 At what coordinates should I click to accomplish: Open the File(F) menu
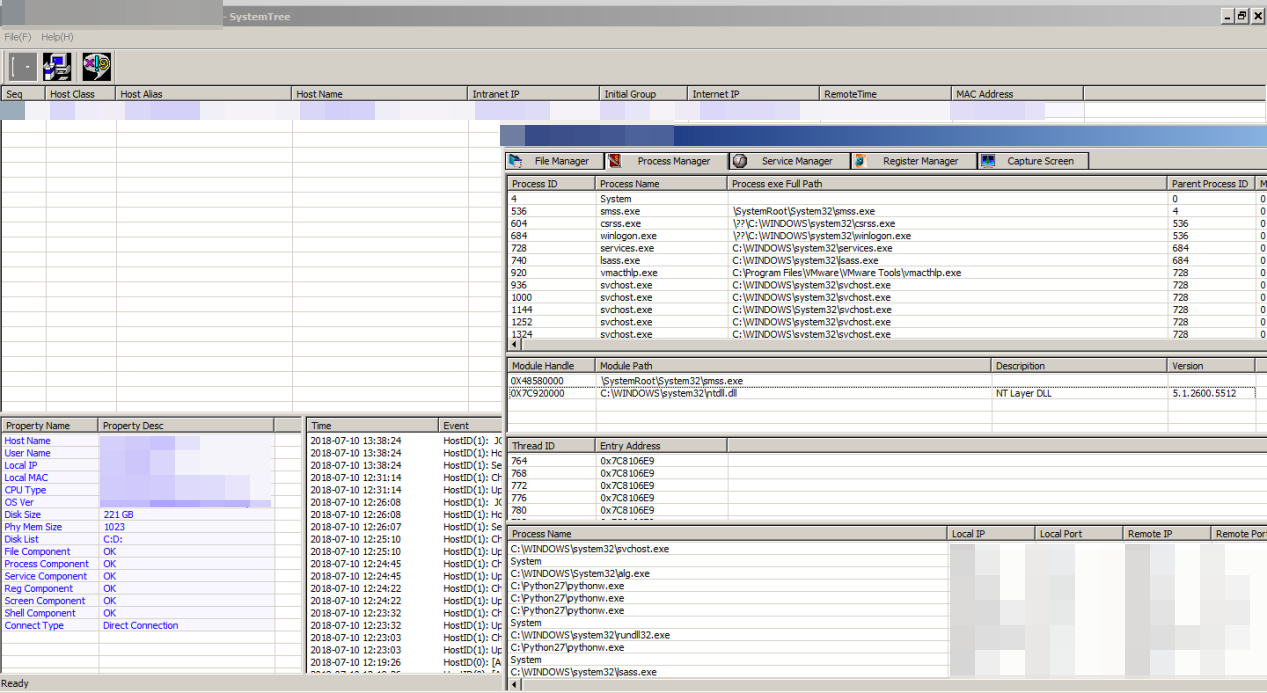pos(18,37)
